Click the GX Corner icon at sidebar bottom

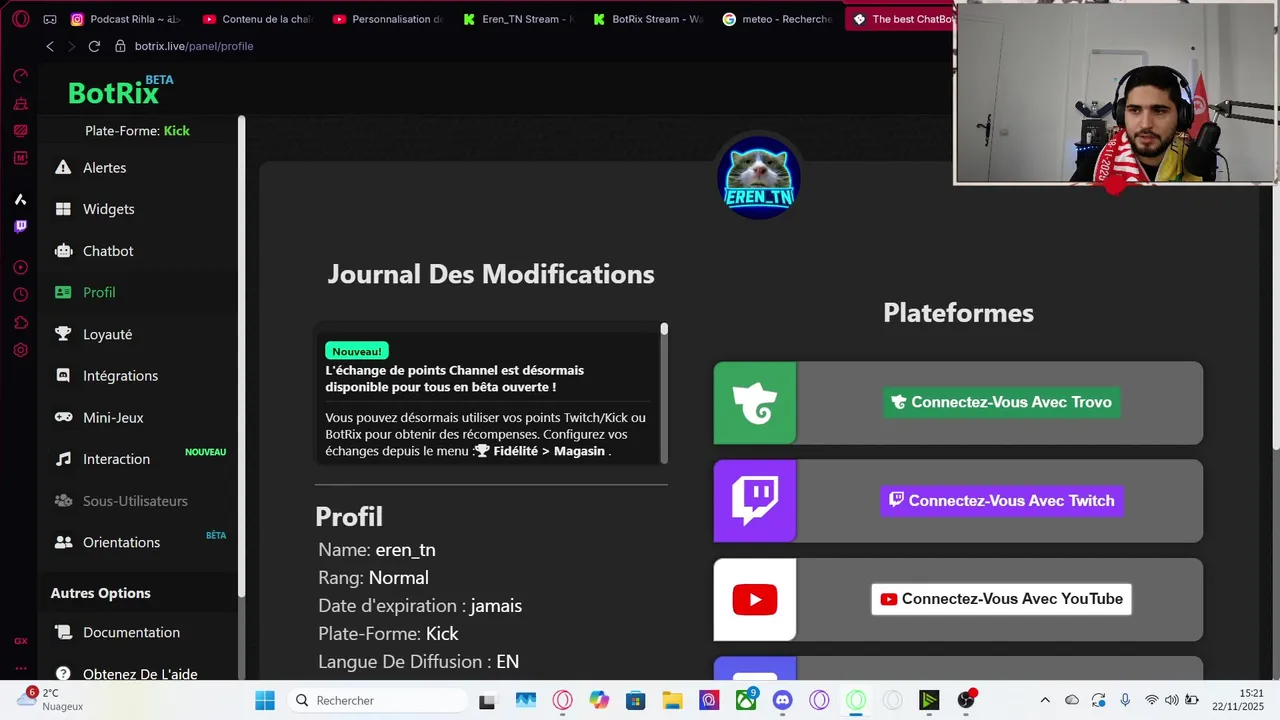click(x=20, y=641)
